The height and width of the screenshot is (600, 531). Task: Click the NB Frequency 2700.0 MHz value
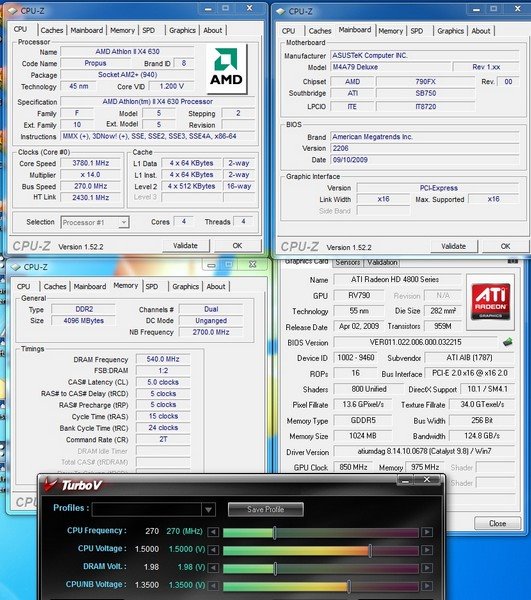coord(211,332)
